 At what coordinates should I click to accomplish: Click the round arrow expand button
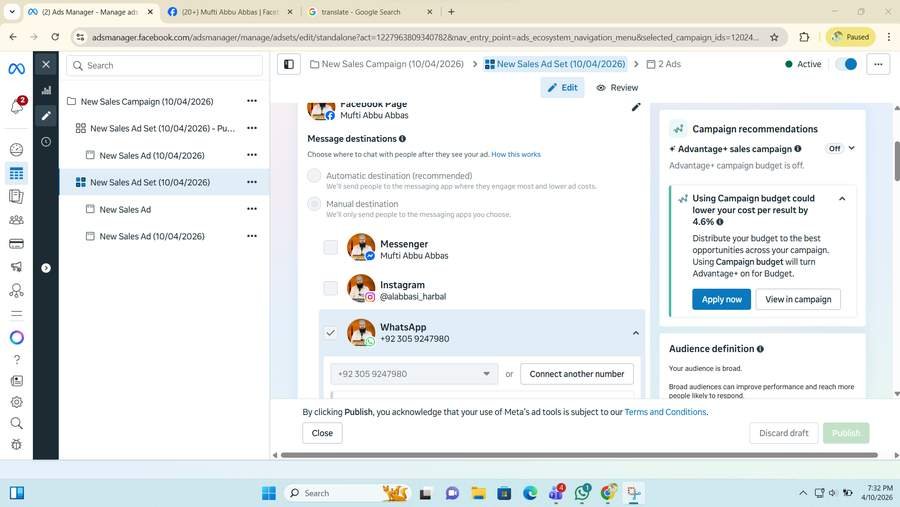(46, 268)
